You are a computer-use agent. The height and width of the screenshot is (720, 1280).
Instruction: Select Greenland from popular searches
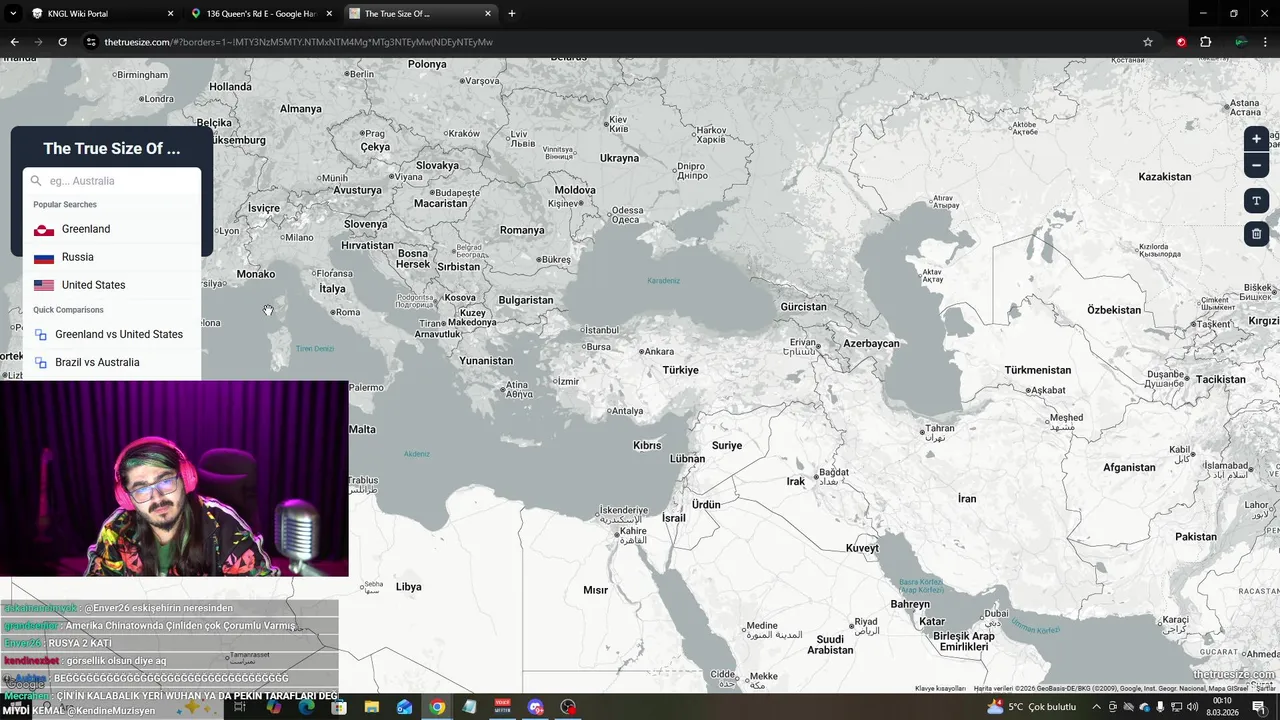click(112, 229)
